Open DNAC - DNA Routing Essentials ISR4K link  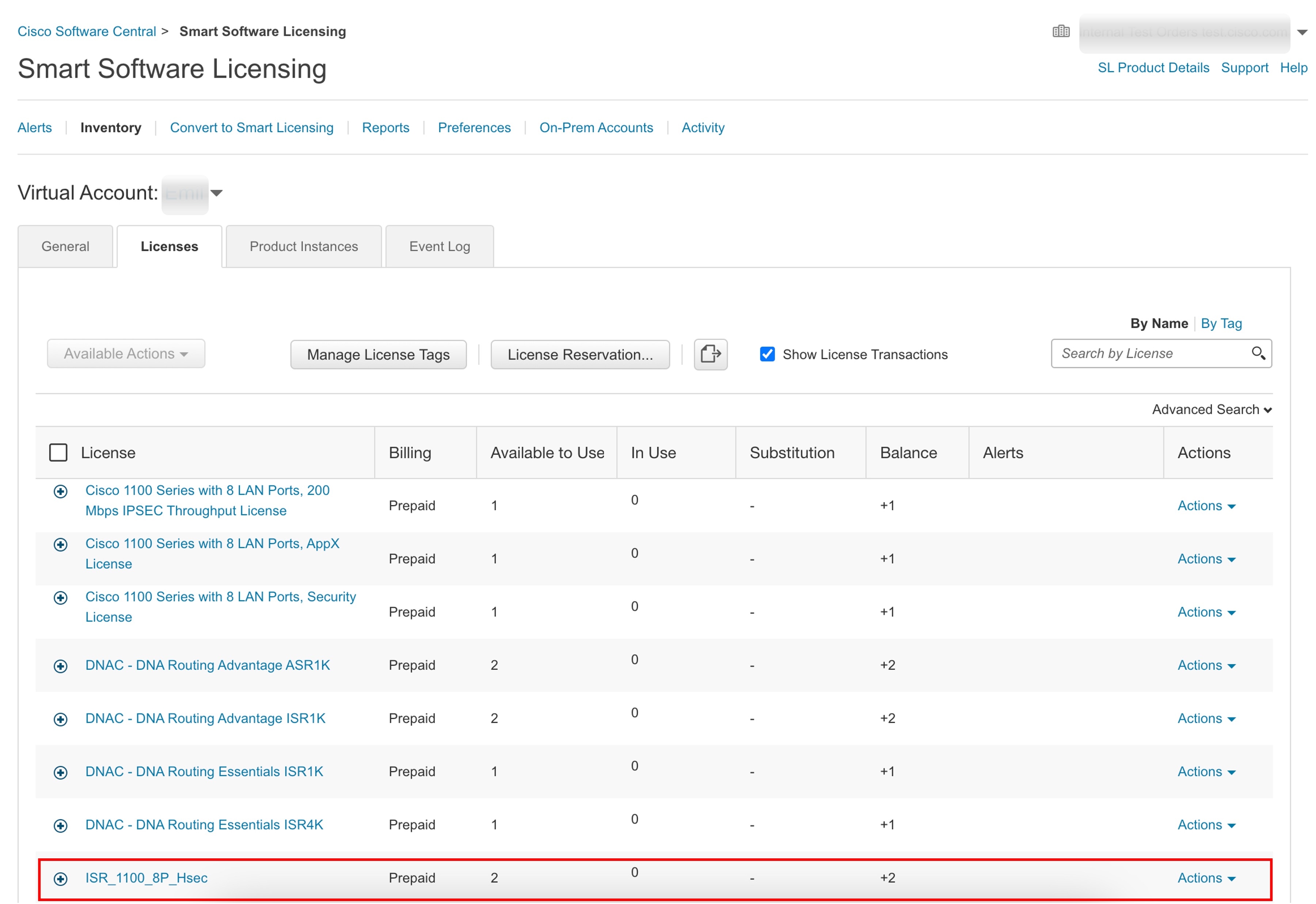click(x=204, y=825)
